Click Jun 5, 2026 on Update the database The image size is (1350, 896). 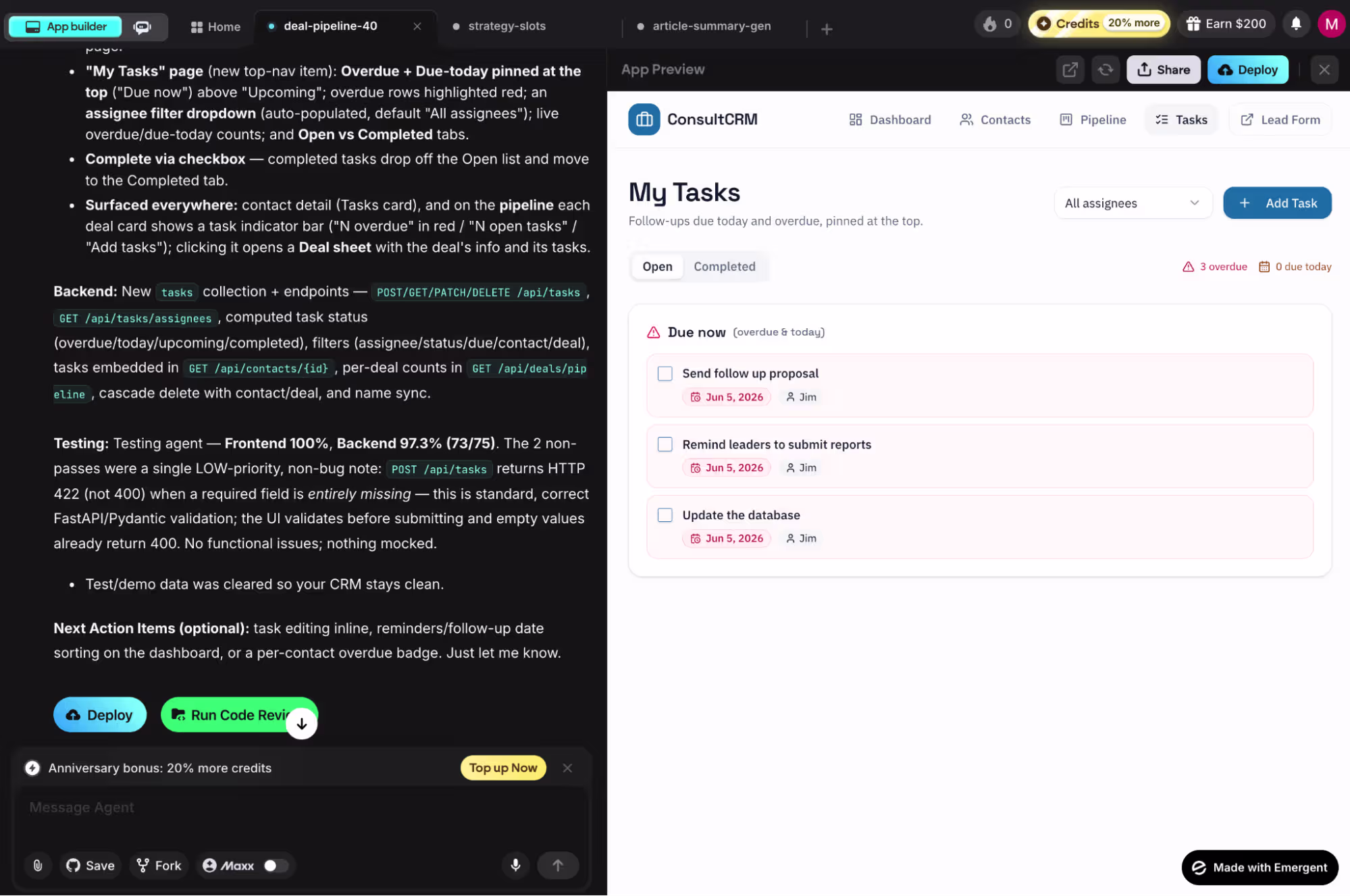[727, 538]
